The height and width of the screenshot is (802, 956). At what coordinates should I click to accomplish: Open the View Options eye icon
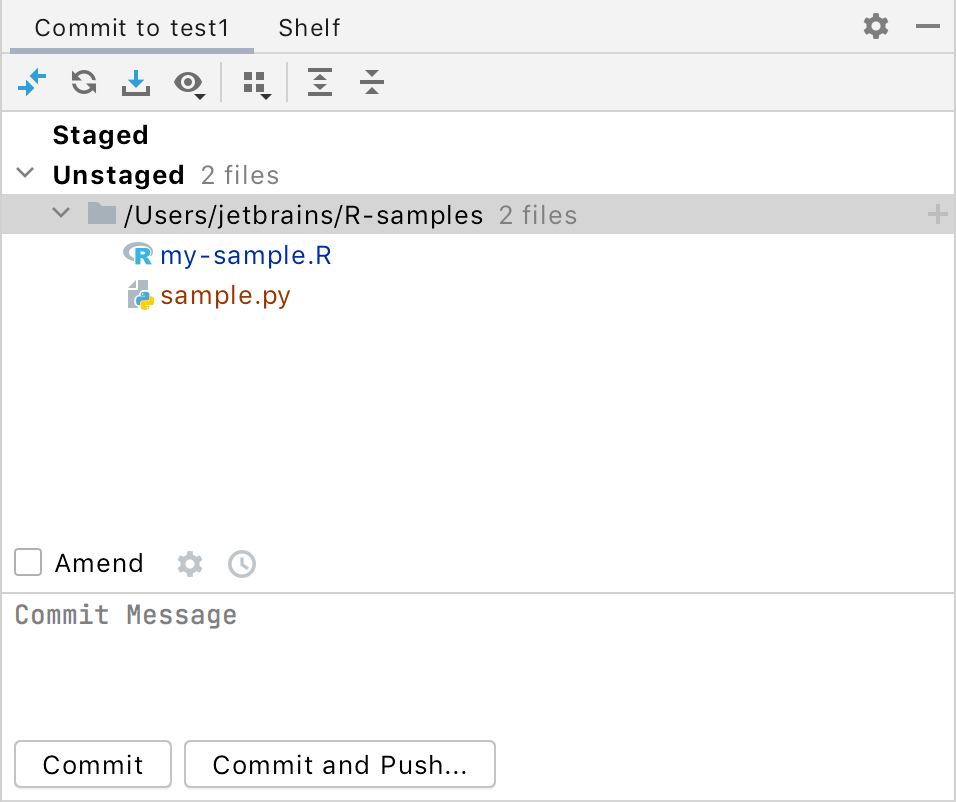point(187,83)
